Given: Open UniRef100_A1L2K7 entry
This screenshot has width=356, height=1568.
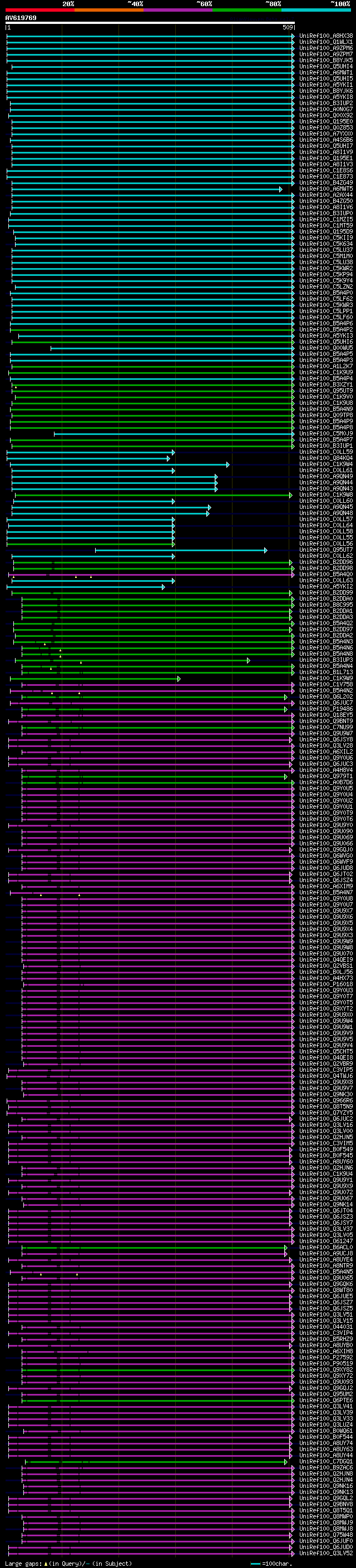Looking at the screenshot, I should pos(326,367).
